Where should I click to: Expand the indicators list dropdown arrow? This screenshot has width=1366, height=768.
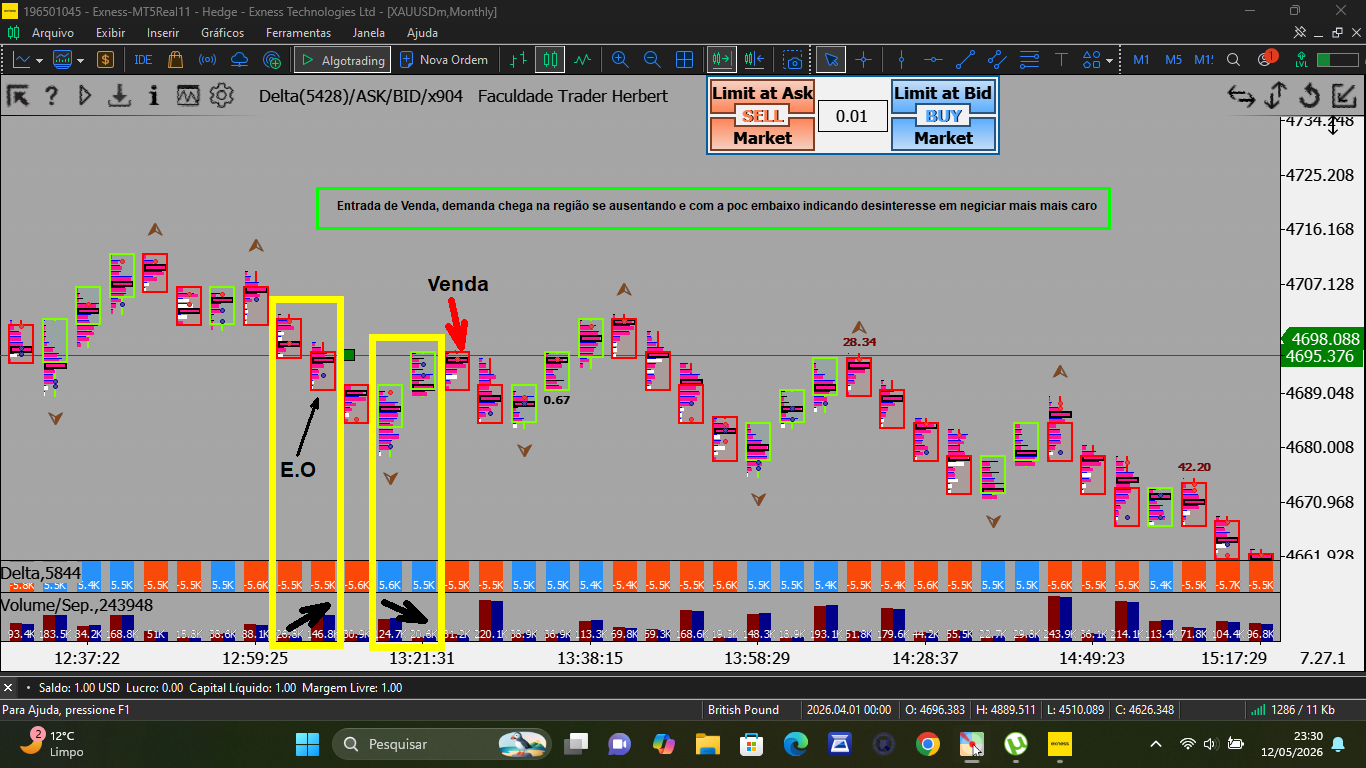click(x=80, y=60)
